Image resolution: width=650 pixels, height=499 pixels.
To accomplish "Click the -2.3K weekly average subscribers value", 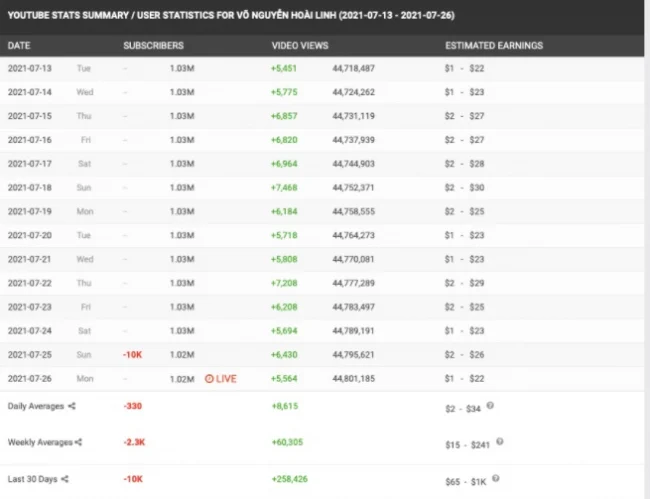I will pos(134,442).
